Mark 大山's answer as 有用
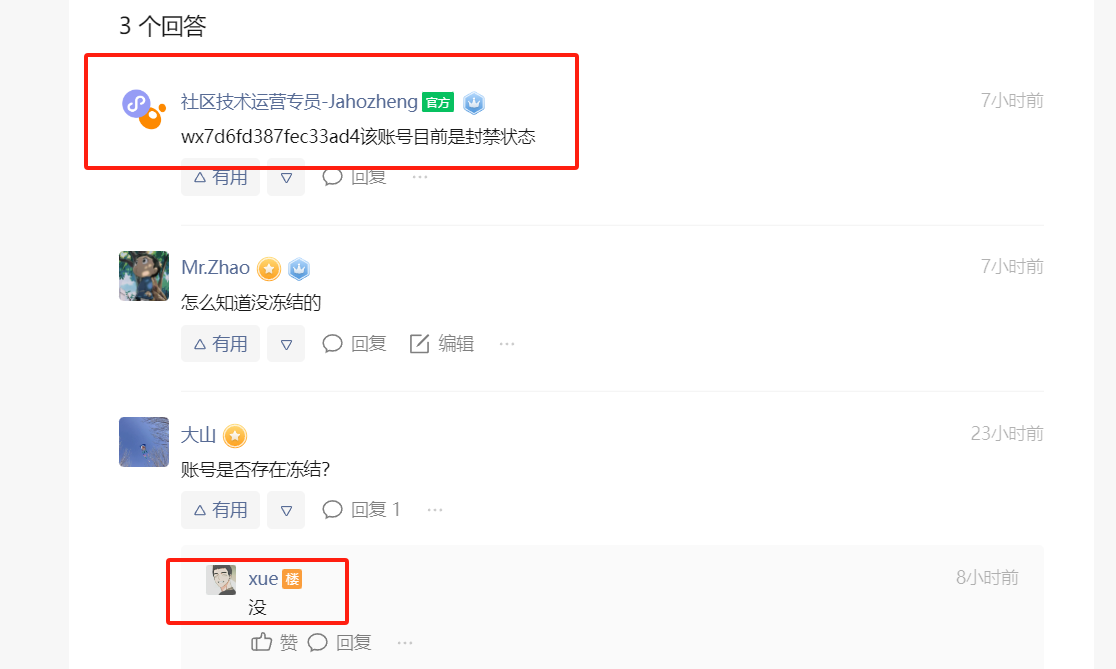Screen dimensions: 1116x669 (221, 510)
